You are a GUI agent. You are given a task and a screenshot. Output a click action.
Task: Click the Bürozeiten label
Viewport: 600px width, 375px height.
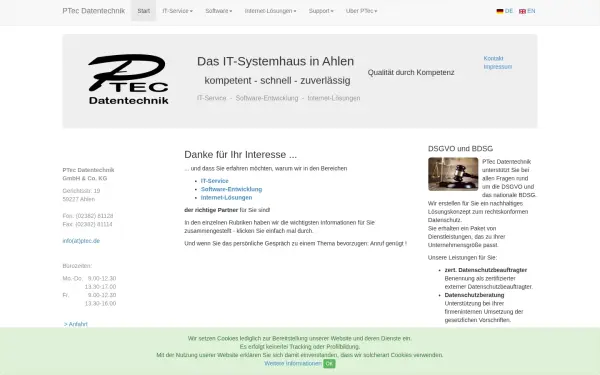(x=77, y=266)
